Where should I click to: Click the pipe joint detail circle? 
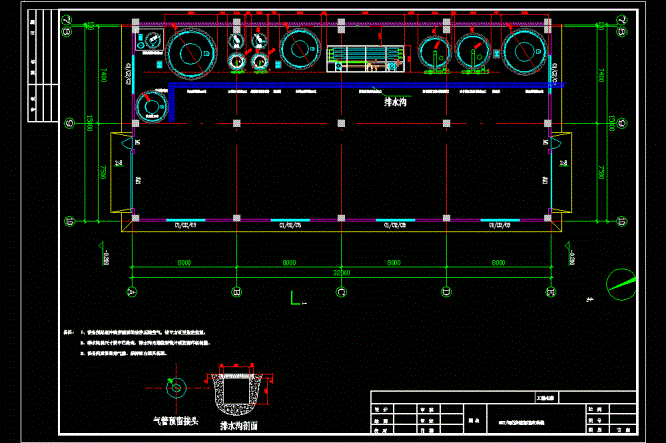pyautogui.click(x=176, y=388)
